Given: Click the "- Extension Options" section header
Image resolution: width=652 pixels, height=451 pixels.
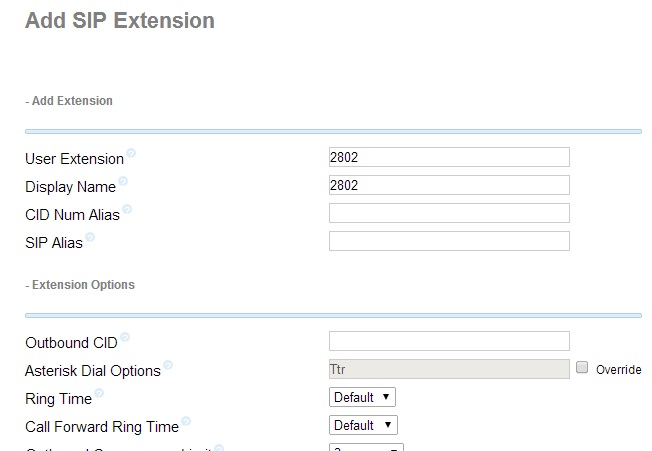Looking at the screenshot, I should pos(80,285).
